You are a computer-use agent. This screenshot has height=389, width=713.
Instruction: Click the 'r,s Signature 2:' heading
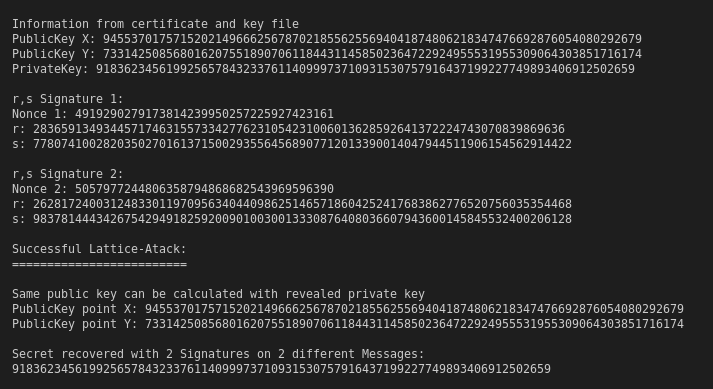(68, 174)
